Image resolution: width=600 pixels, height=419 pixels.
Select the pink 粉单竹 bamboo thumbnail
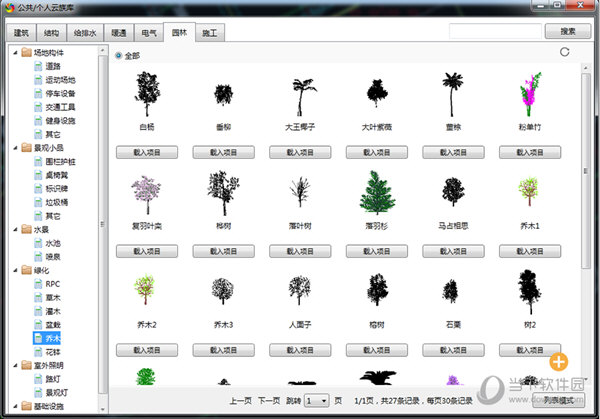tap(530, 94)
